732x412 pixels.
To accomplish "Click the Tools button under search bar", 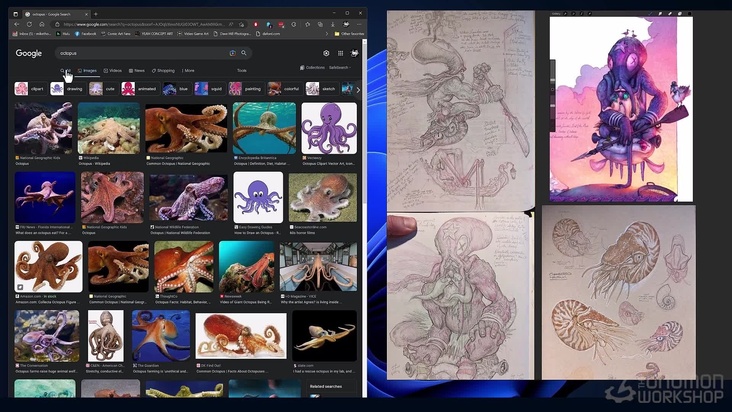I will pyautogui.click(x=242, y=71).
